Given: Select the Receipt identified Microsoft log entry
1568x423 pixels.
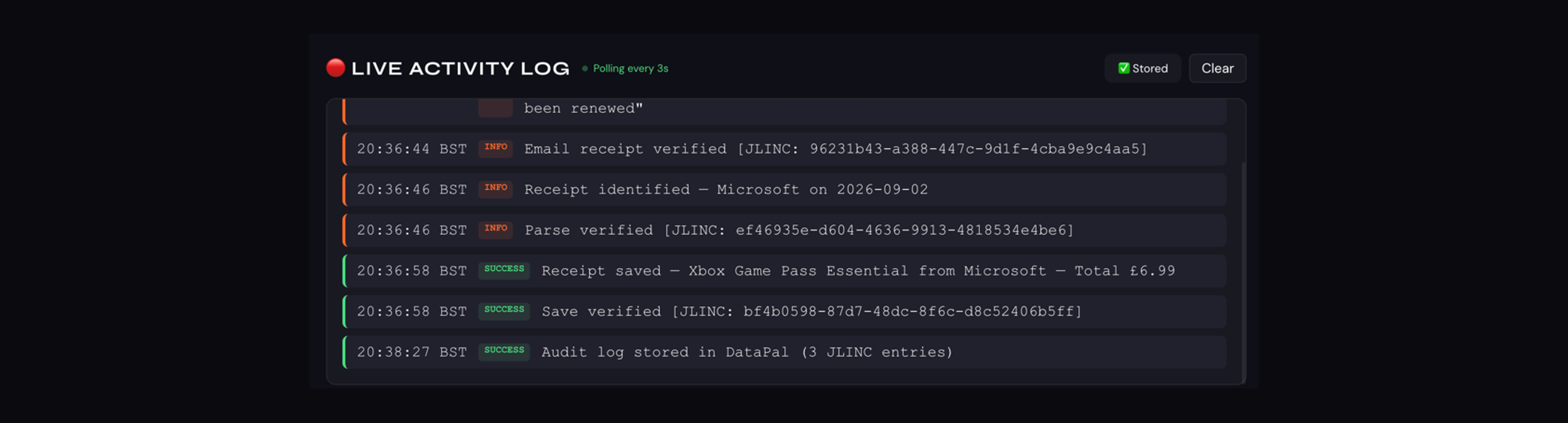Looking at the screenshot, I should [784, 190].
